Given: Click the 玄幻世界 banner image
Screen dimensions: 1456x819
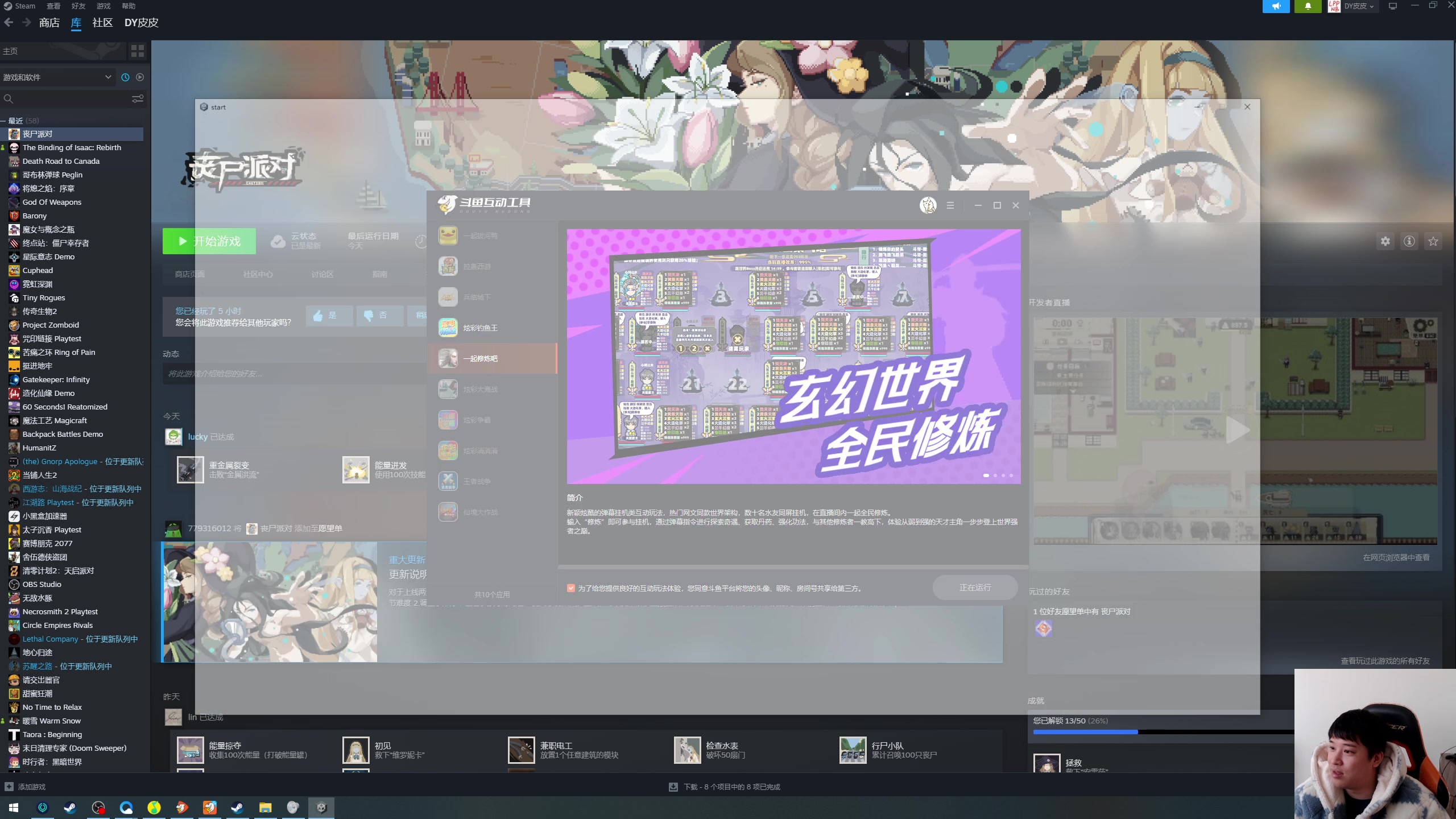Looking at the screenshot, I should pos(793,357).
